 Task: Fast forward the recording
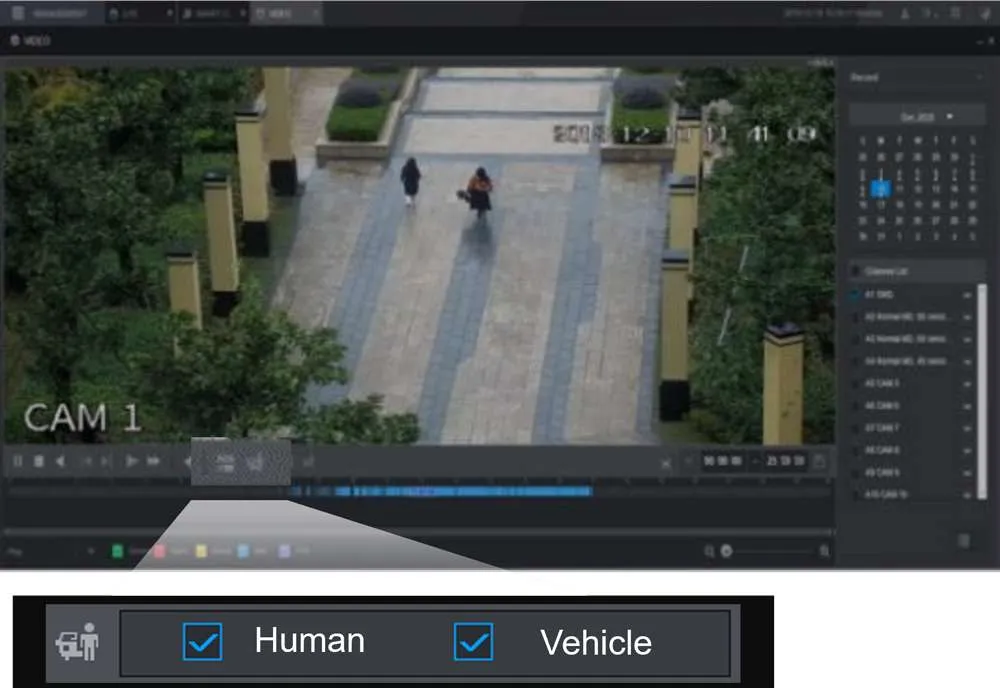(x=154, y=461)
